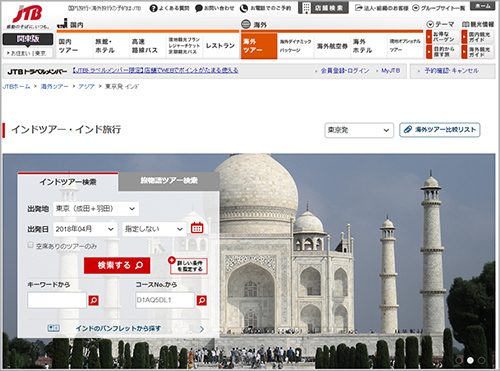
Task: Select third carousel slide dot
Action: 481,360
